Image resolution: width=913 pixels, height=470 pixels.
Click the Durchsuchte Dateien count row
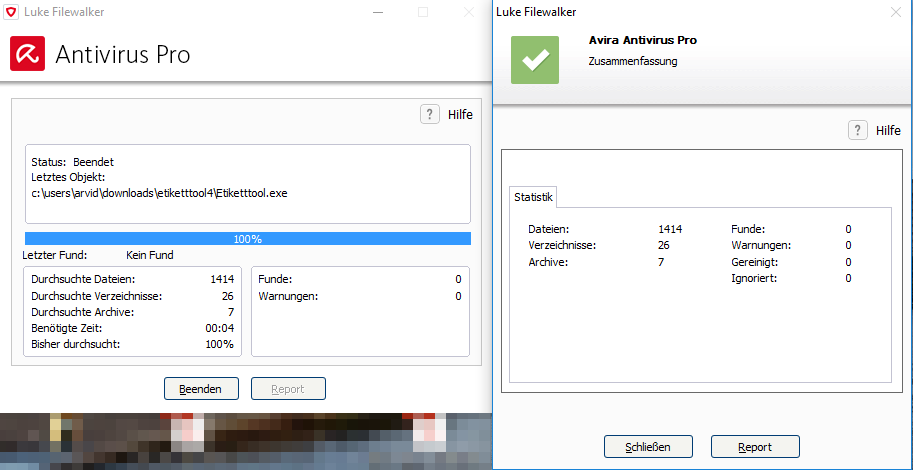[132, 280]
